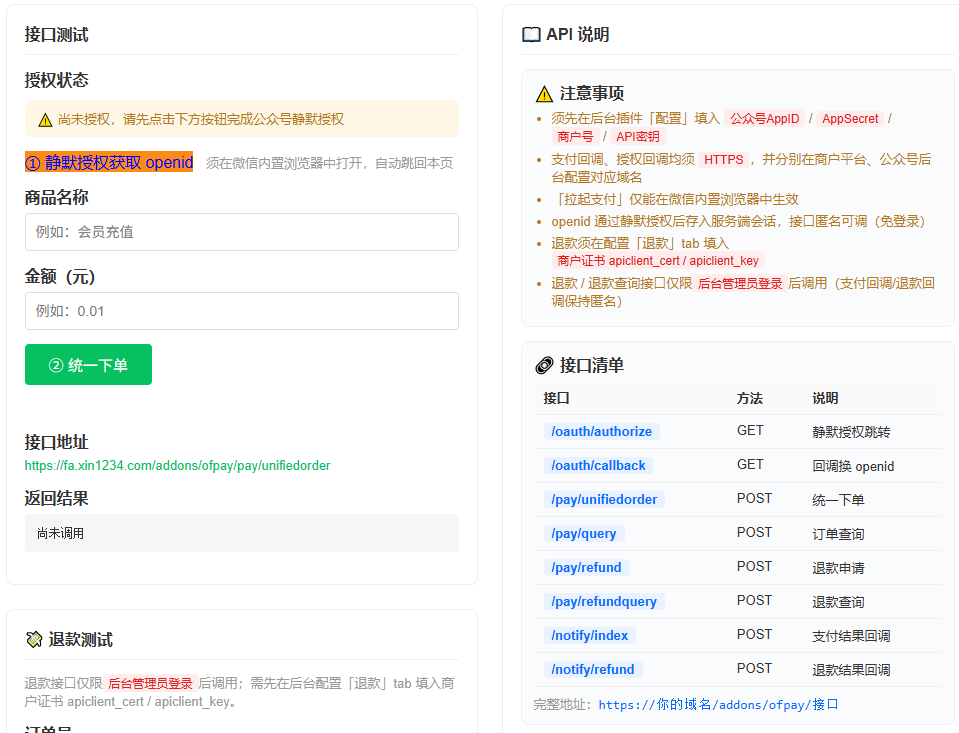Click the 统一下单 description cell in table
Viewport: 959px width, 733px height.
coord(838,500)
